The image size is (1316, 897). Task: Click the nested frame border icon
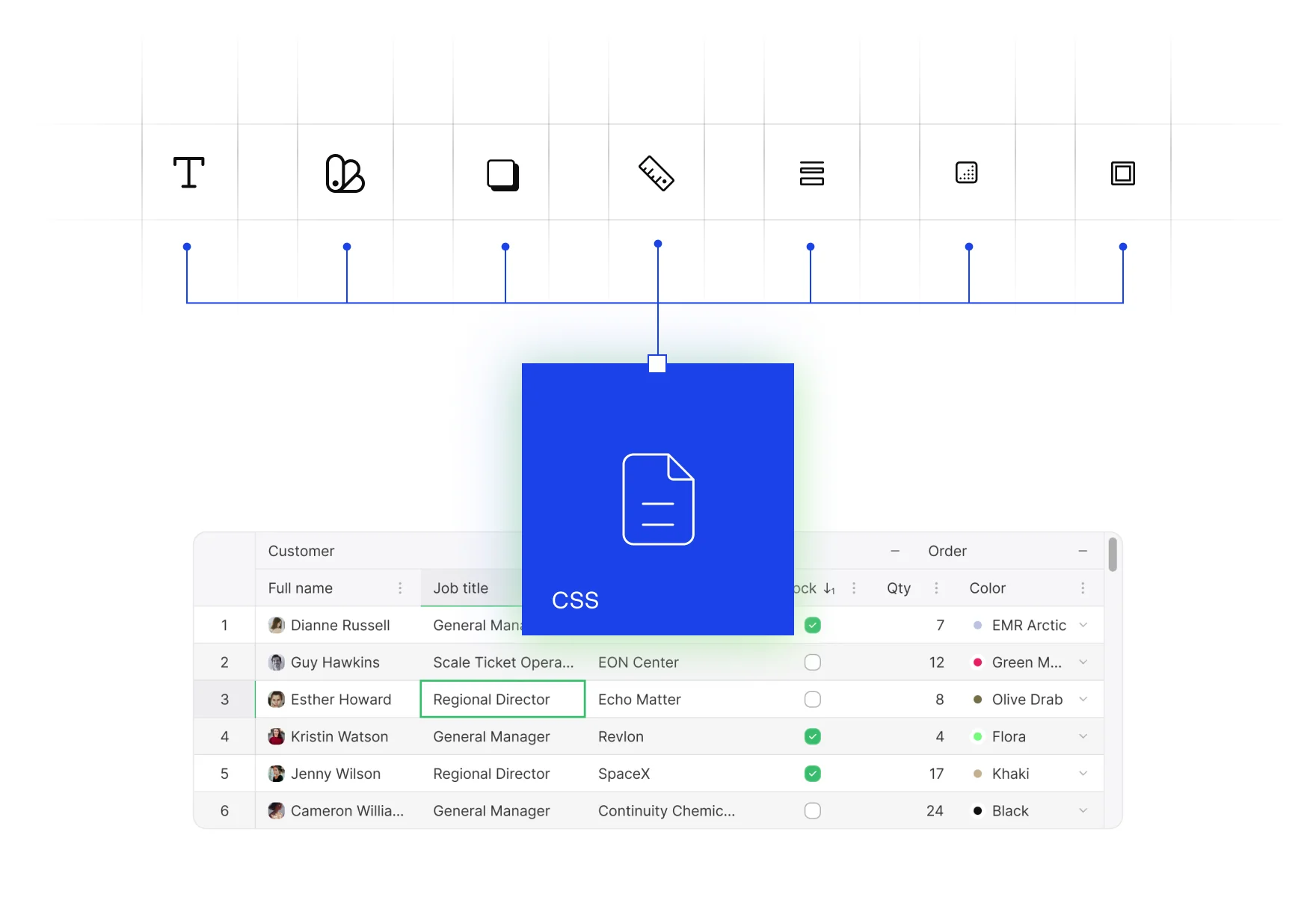(1123, 173)
